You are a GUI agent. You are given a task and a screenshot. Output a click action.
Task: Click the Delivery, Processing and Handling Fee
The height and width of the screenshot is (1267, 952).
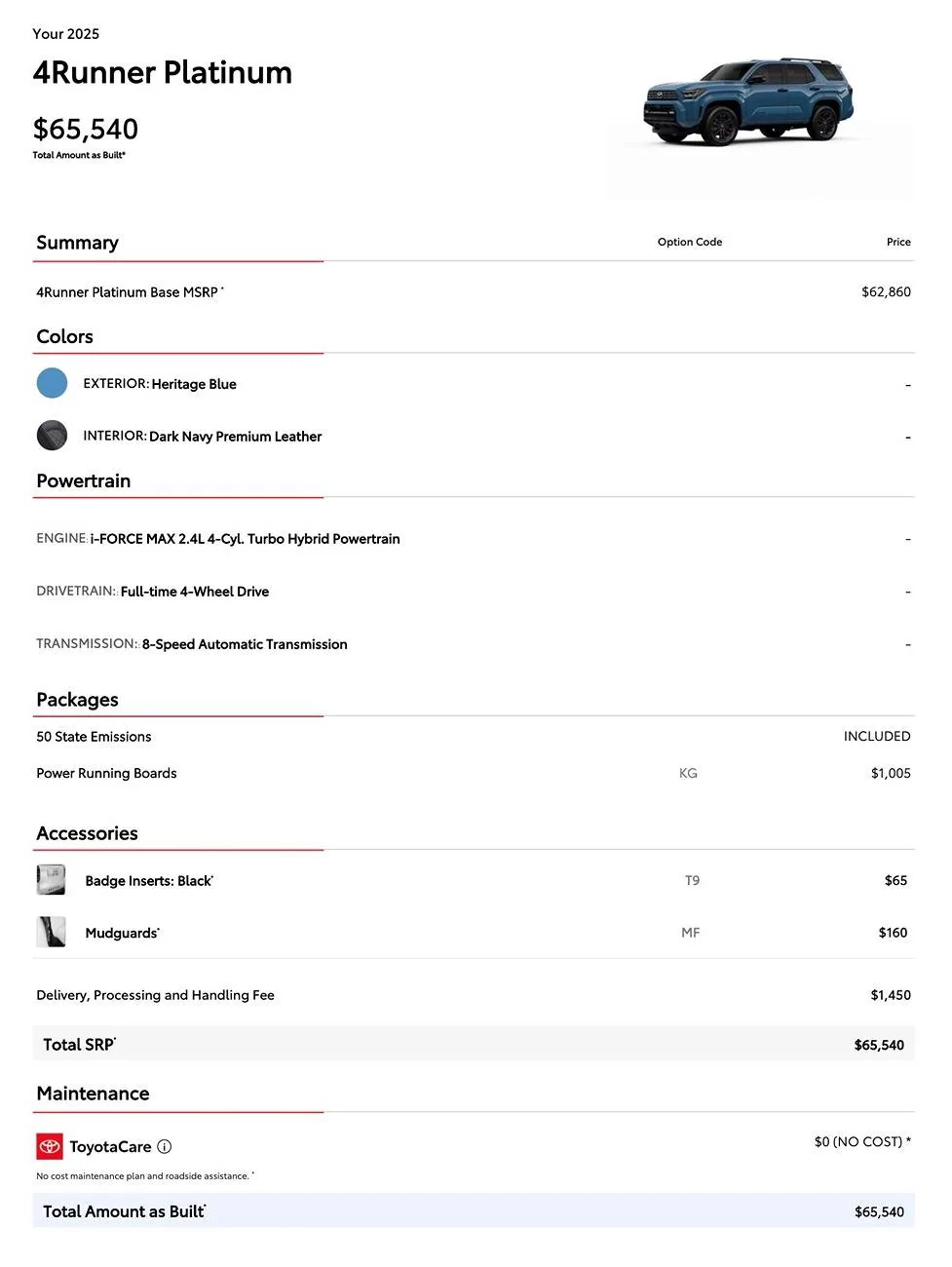155,995
